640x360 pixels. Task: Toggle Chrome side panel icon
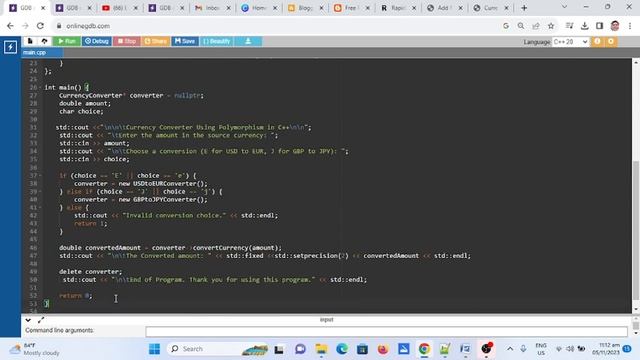pos(600,26)
